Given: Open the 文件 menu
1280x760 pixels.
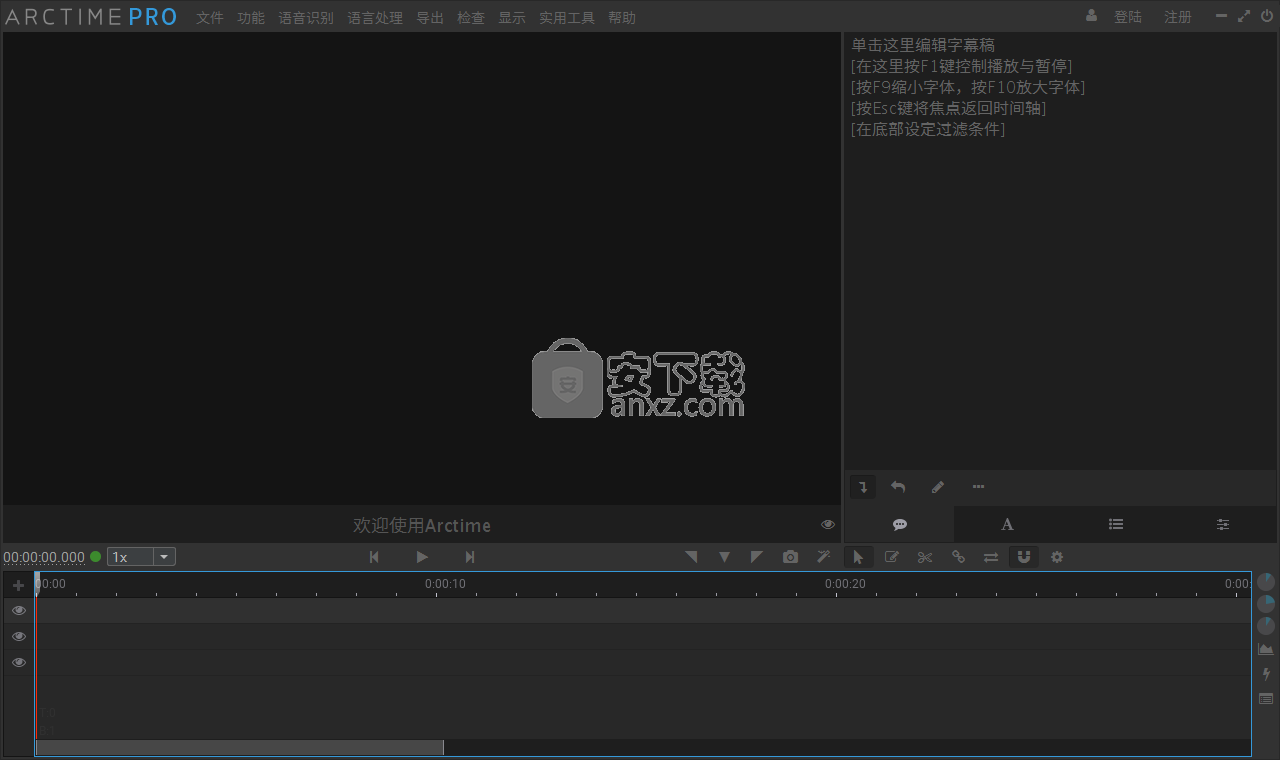Looking at the screenshot, I should coord(210,18).
